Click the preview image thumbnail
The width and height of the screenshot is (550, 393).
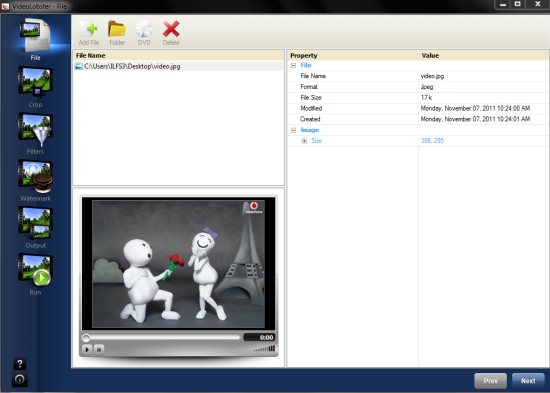[x=178, y=264]
